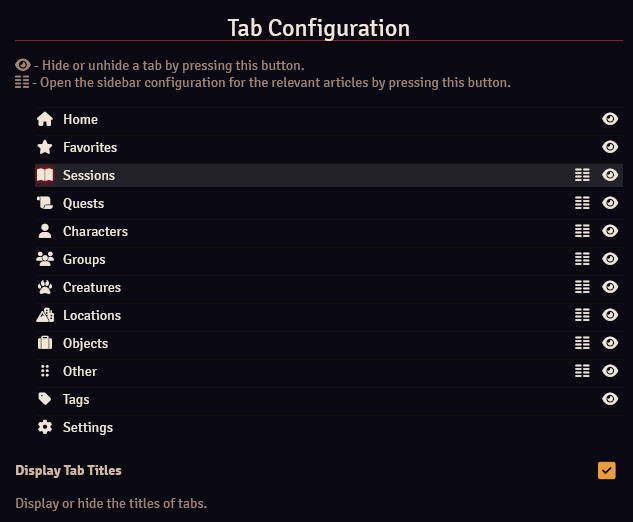633x522 pixels.
Task: Open sidebar configuration for Objects
Action: tap(582, 343)
